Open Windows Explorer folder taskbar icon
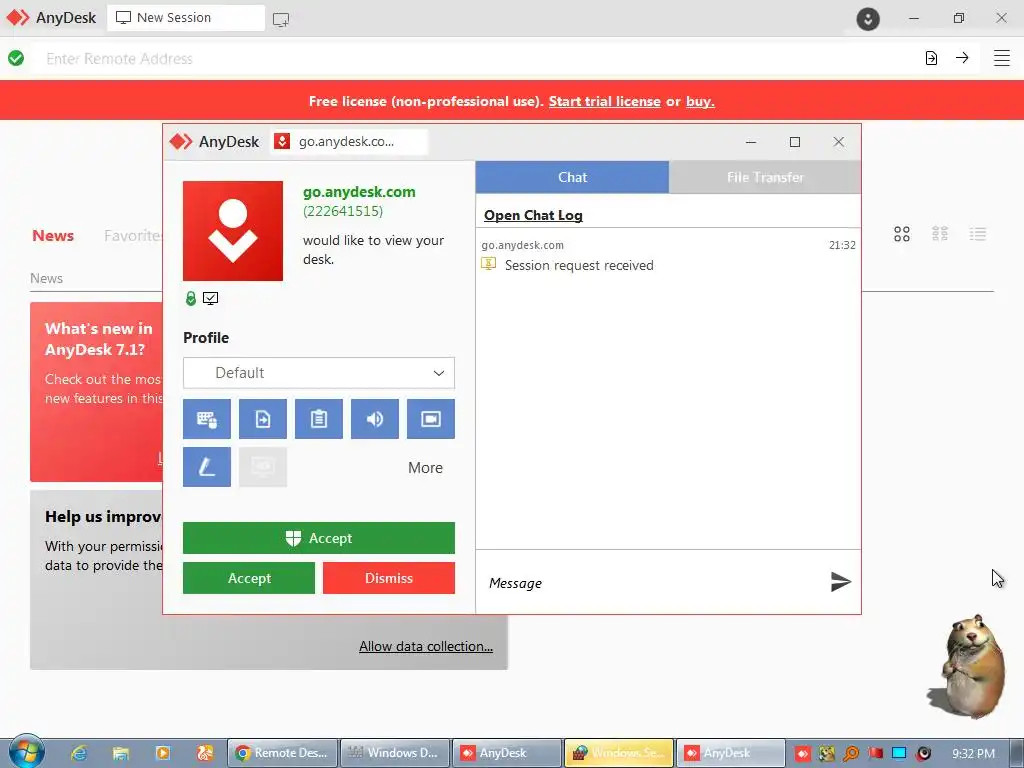1024x768 pixels. click(121, 753)
